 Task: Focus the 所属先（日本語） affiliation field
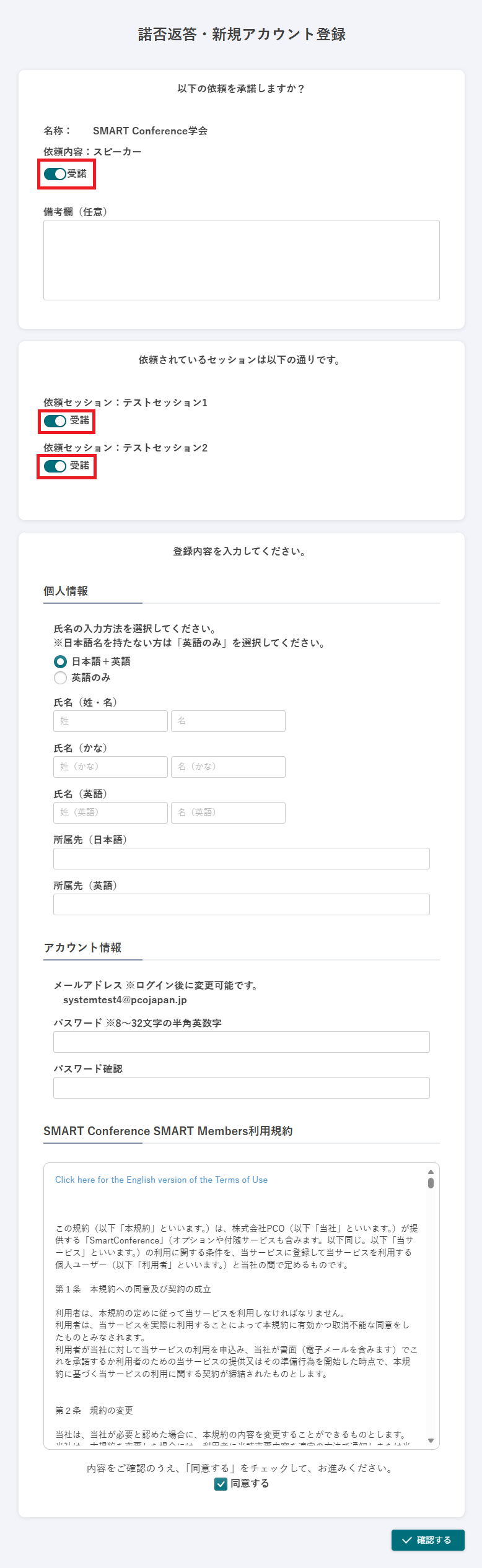pyautogui.click(x=241, y=858)
